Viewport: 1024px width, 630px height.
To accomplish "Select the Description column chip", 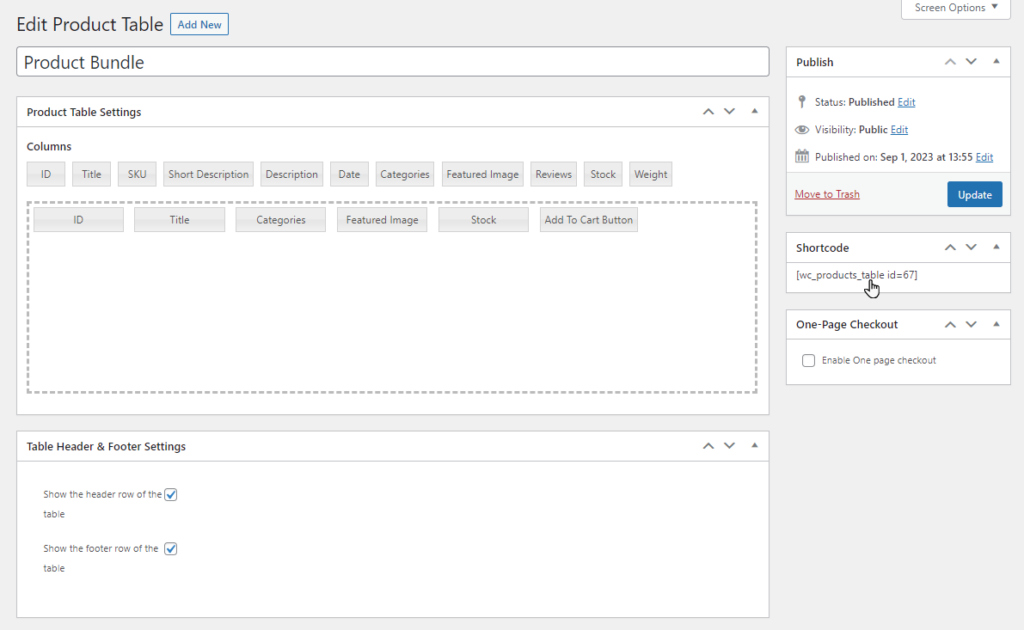I will pos(291,174).
